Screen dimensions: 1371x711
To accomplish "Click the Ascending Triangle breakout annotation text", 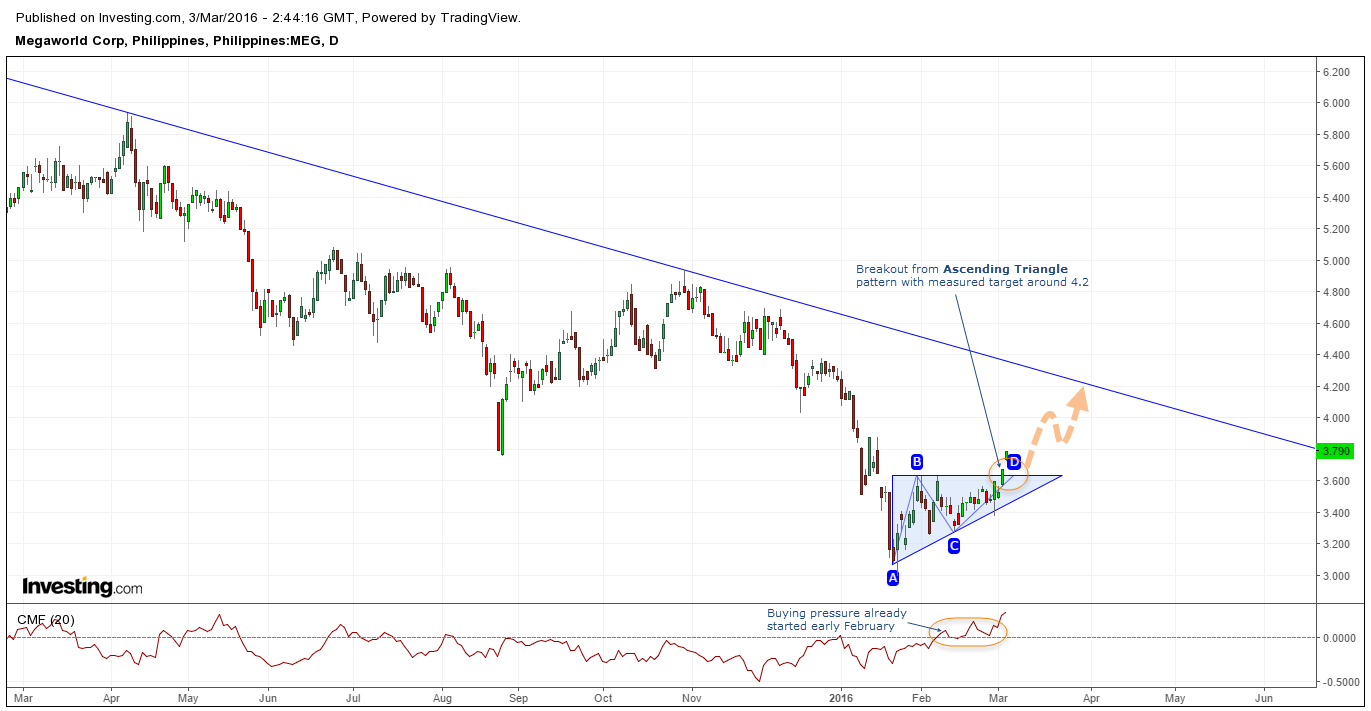I will coord(971,276).
